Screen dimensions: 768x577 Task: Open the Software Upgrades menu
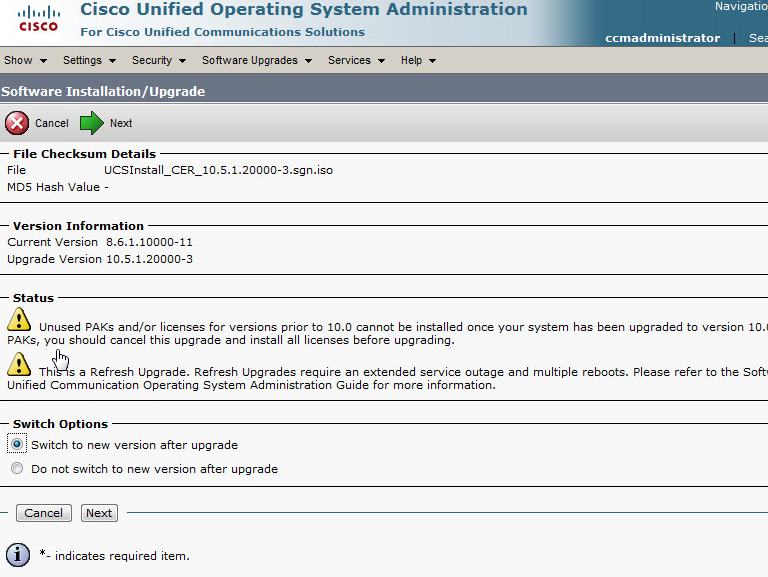(x=257, y=60)
